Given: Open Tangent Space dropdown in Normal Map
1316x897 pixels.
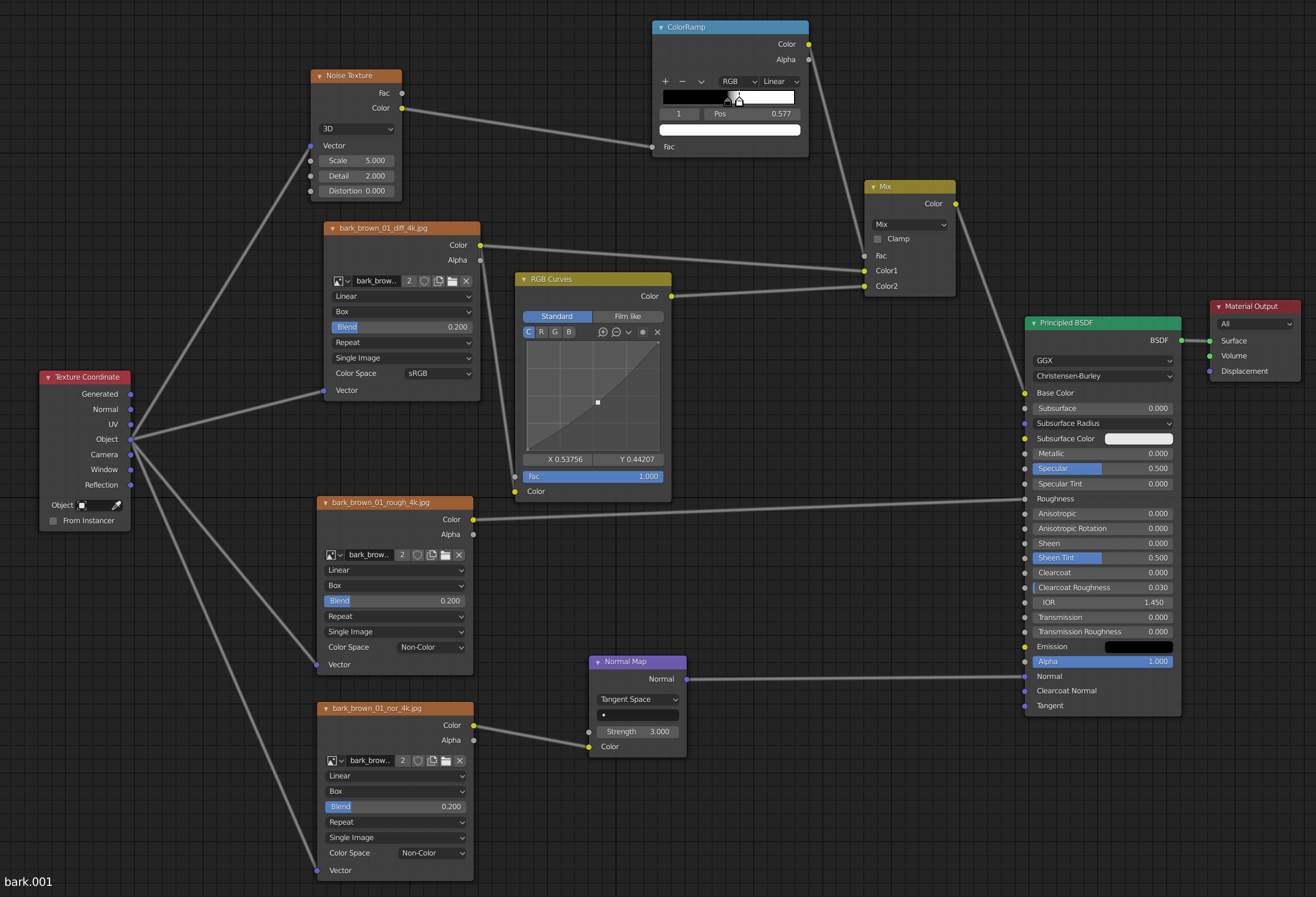Looking at the screenshot, I should (x=638, y=699).
